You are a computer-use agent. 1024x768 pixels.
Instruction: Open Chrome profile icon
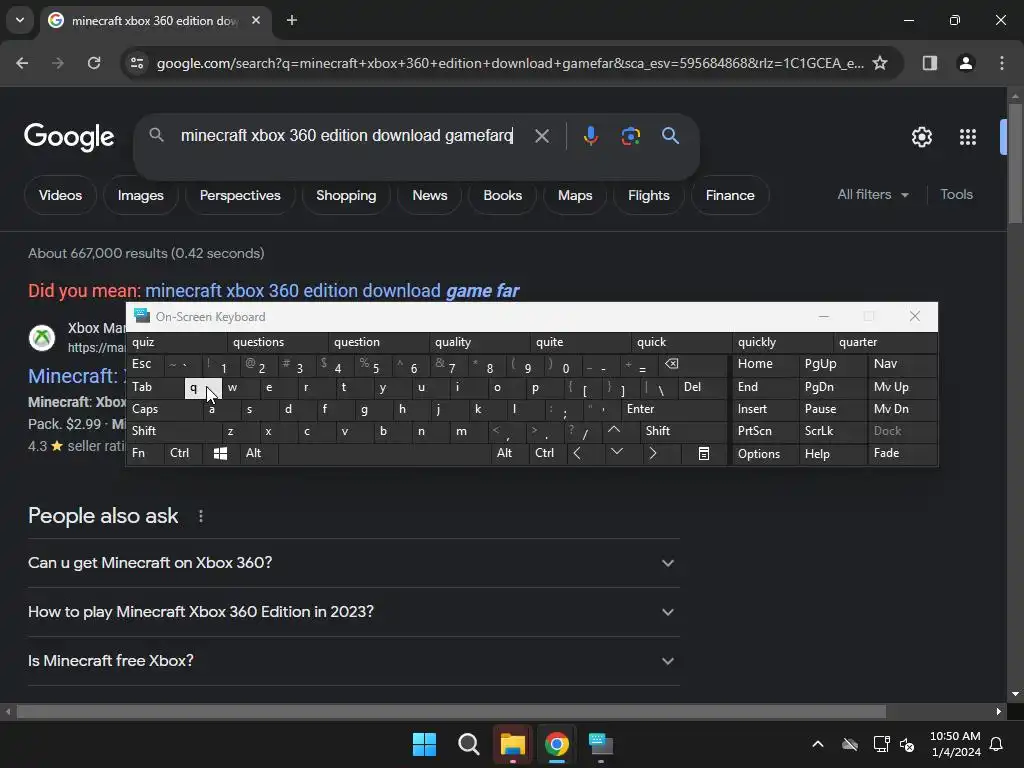[x=966, y=63]
